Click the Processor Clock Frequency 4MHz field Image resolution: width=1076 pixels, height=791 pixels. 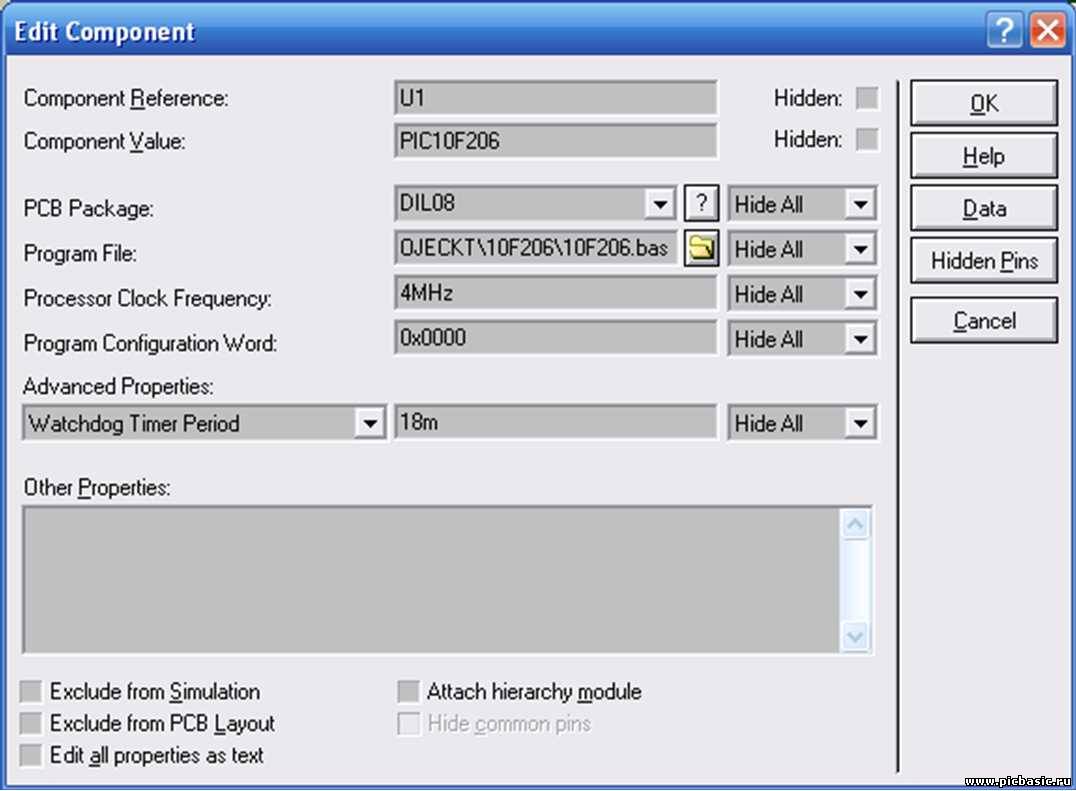tap(556, 294)
